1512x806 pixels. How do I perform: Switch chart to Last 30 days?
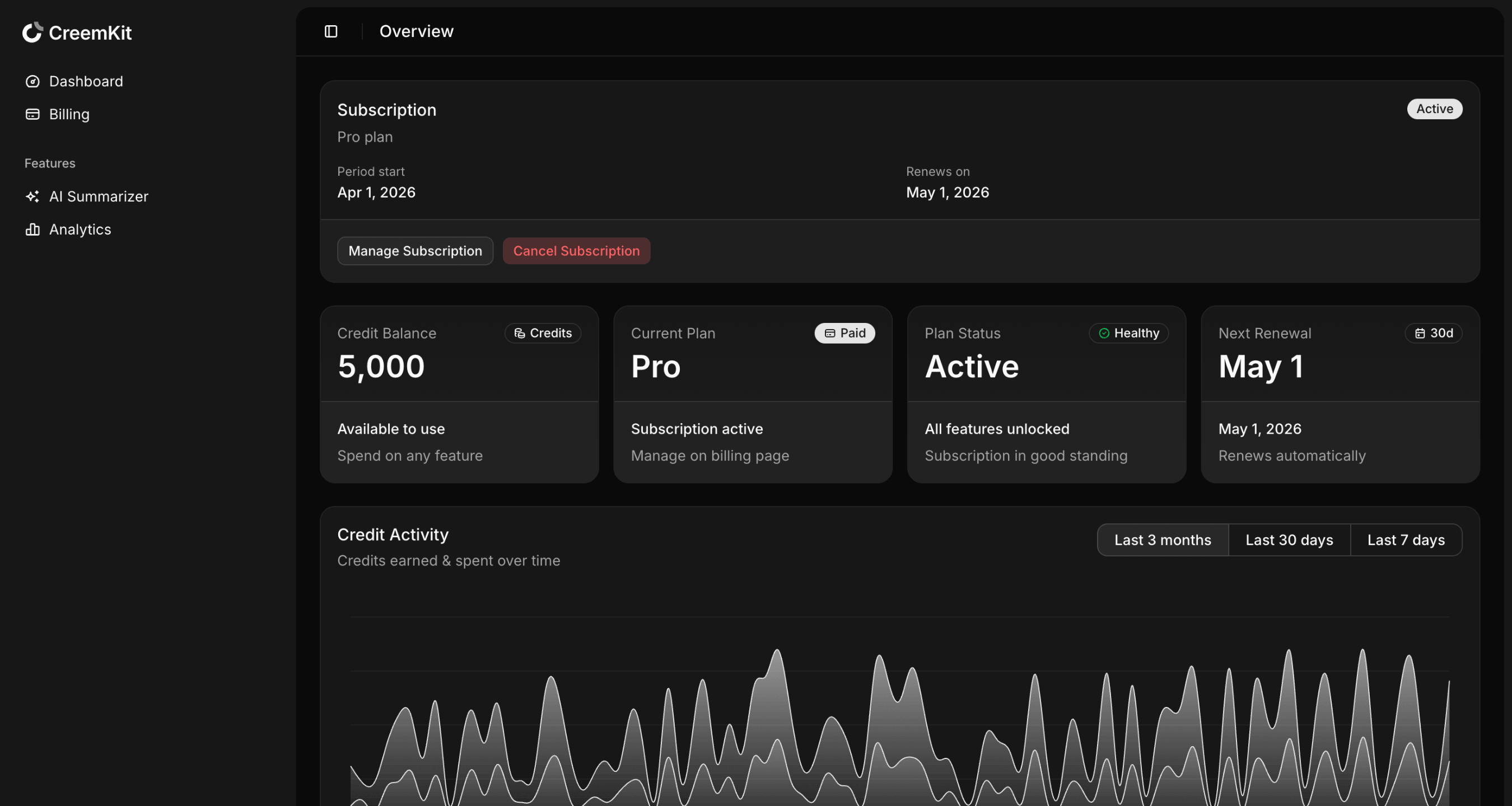[x=1289, y=540]
